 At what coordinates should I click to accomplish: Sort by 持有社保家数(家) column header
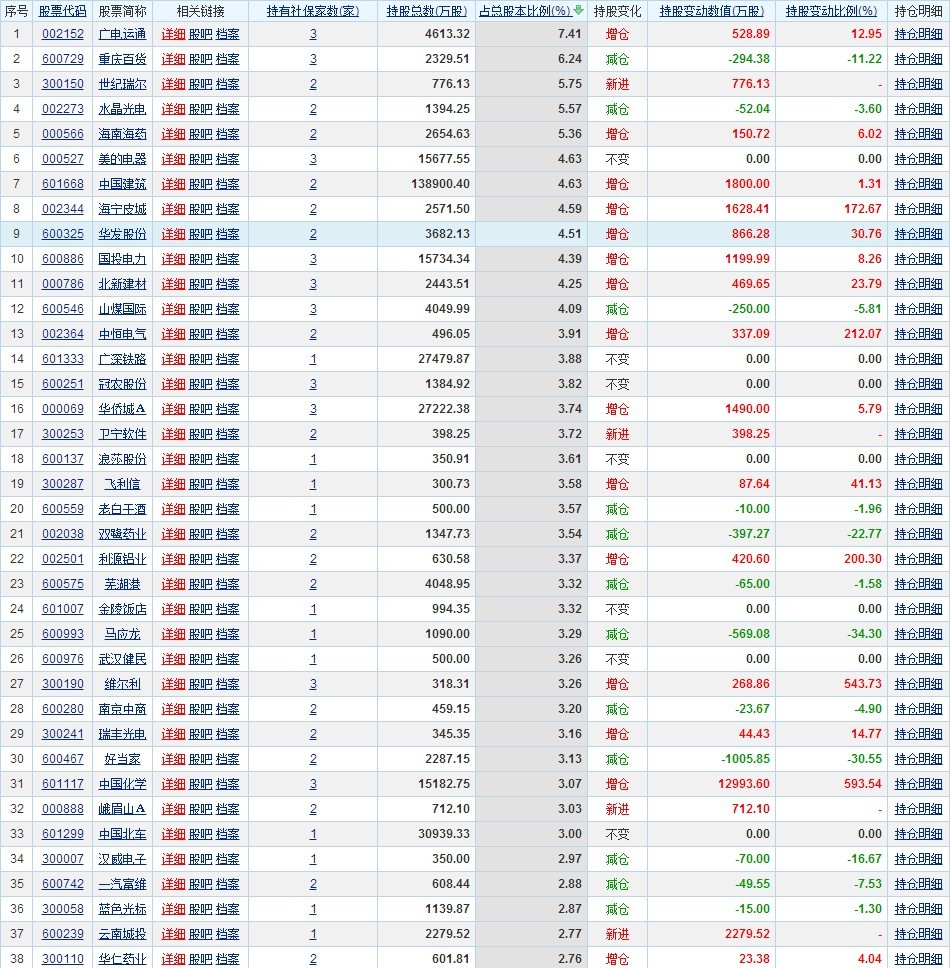click(313, 11)
